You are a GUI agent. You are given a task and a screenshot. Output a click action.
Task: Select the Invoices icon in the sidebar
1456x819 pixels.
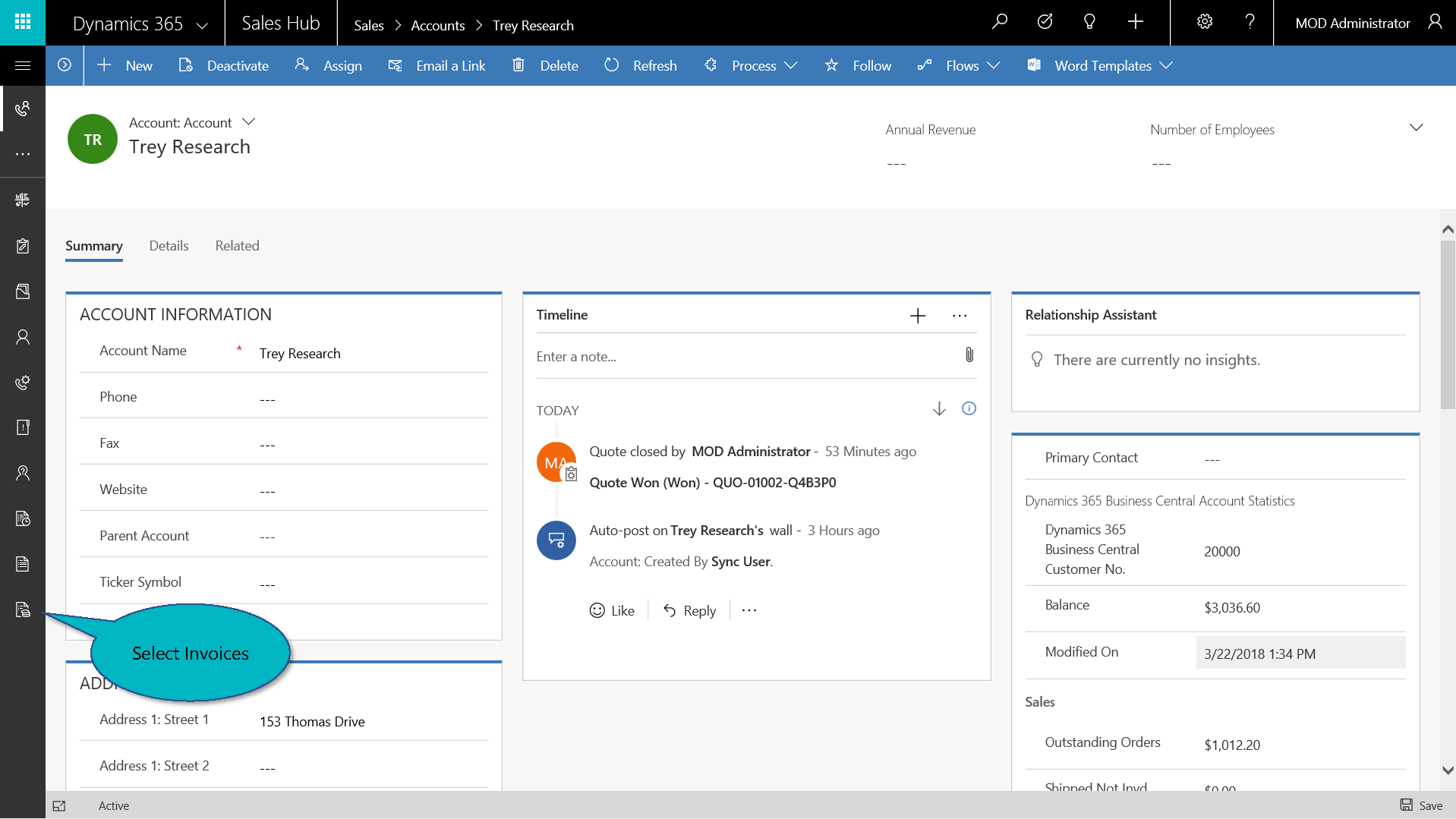(x=23, y=610)
